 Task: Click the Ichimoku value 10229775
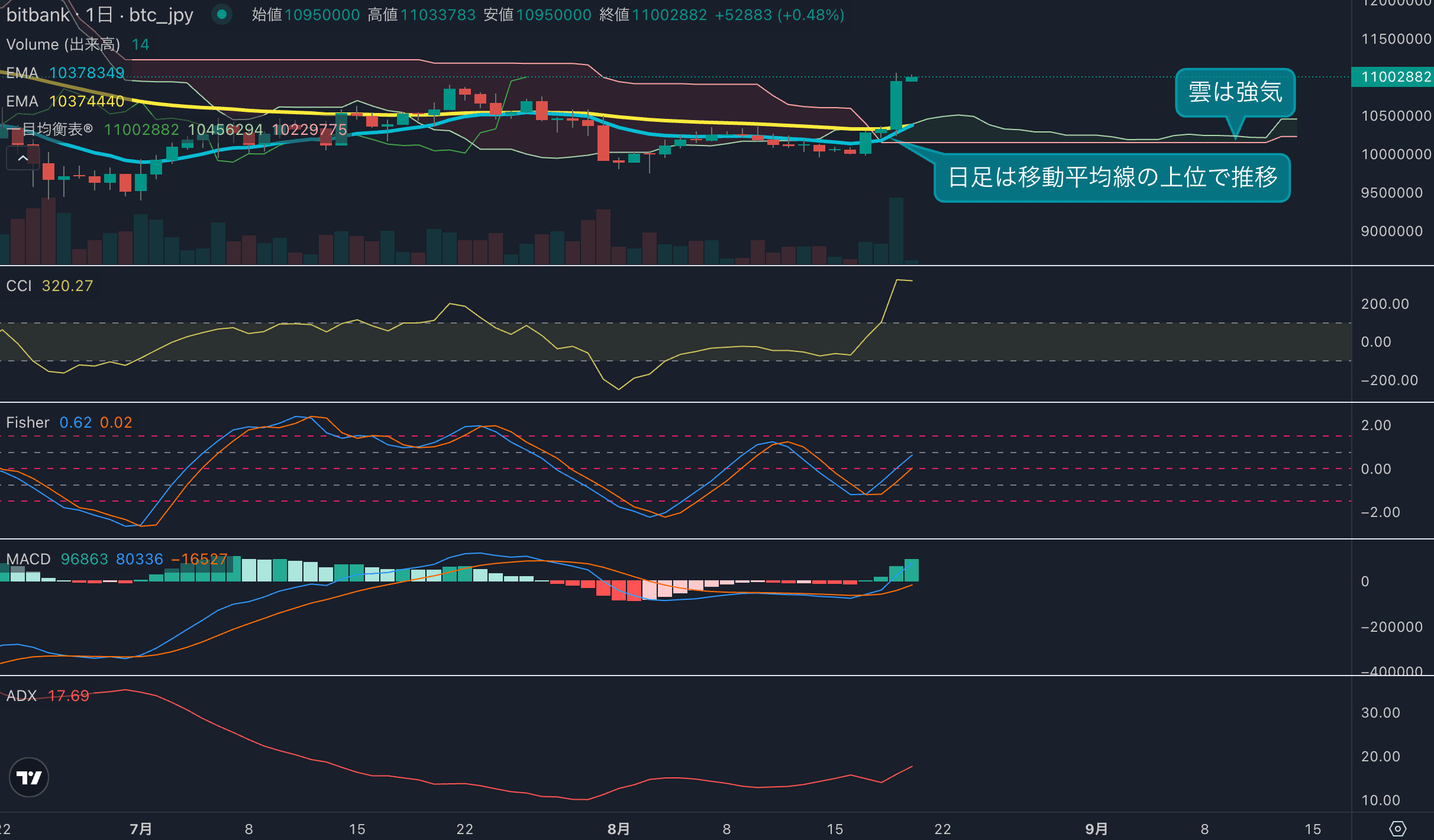pyautogui.click(x=309, y=129)
